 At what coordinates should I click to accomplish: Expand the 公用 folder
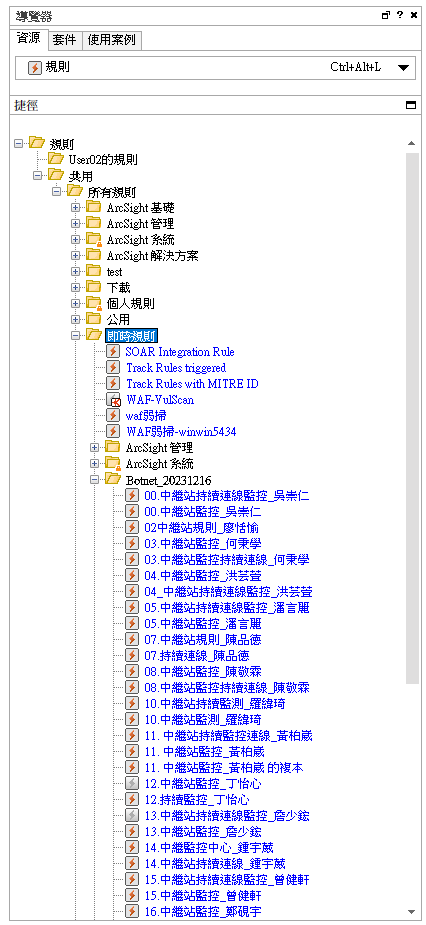(76, 319)
